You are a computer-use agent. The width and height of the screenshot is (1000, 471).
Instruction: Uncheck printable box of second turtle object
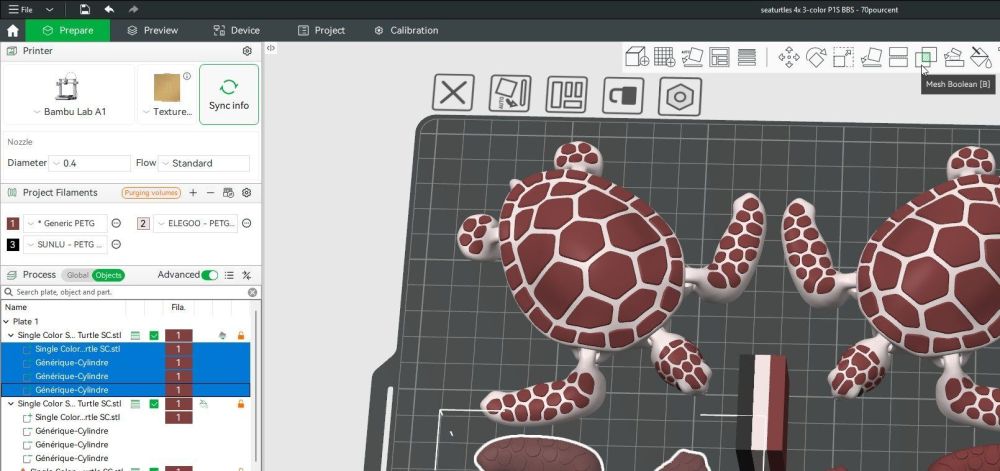(154, 404)
